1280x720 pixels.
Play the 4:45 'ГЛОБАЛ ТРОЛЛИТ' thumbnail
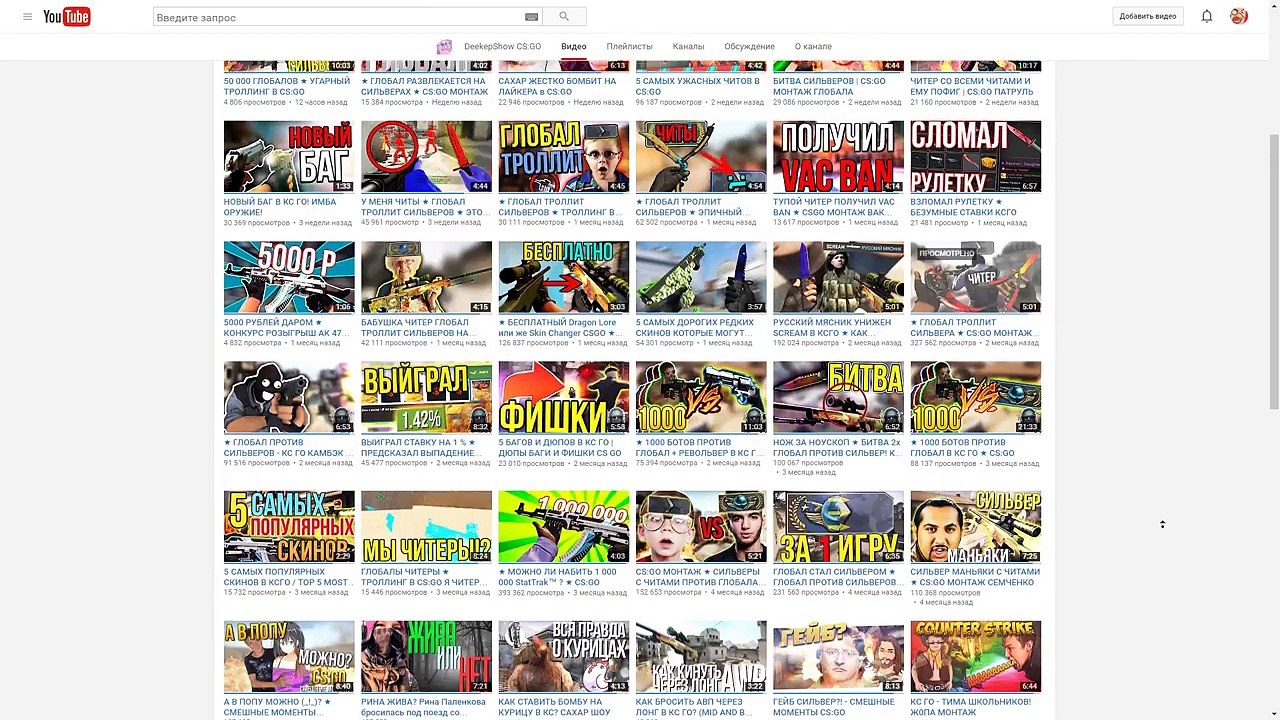(x=564, y=157)
